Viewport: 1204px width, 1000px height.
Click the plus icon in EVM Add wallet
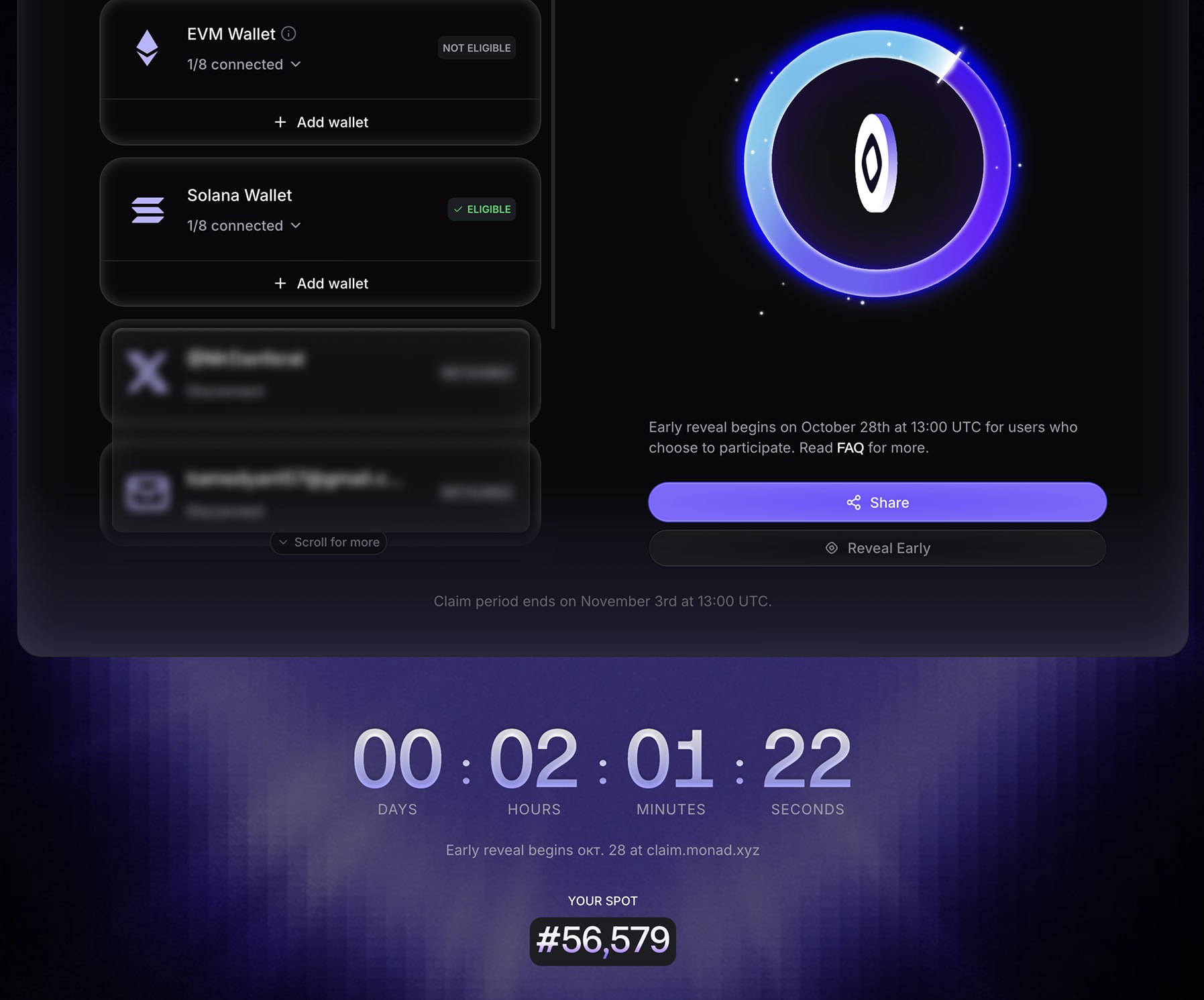(x=280, y=122)
